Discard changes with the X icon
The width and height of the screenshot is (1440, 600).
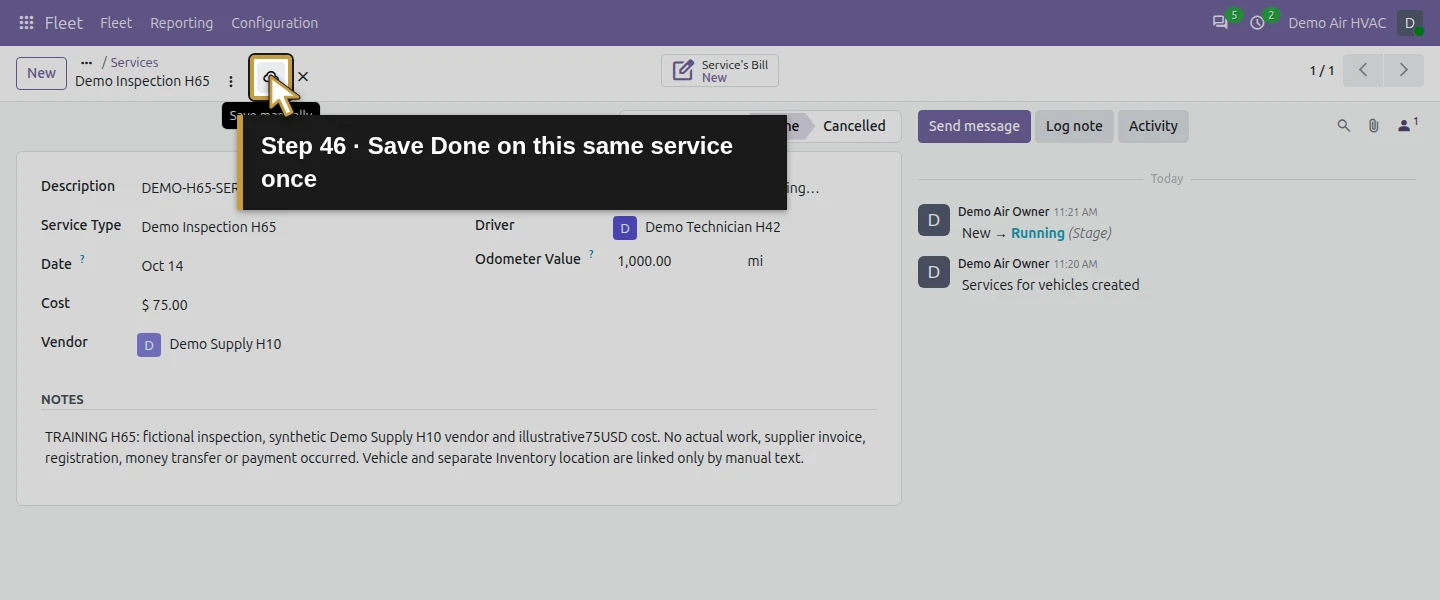[303, 77]
